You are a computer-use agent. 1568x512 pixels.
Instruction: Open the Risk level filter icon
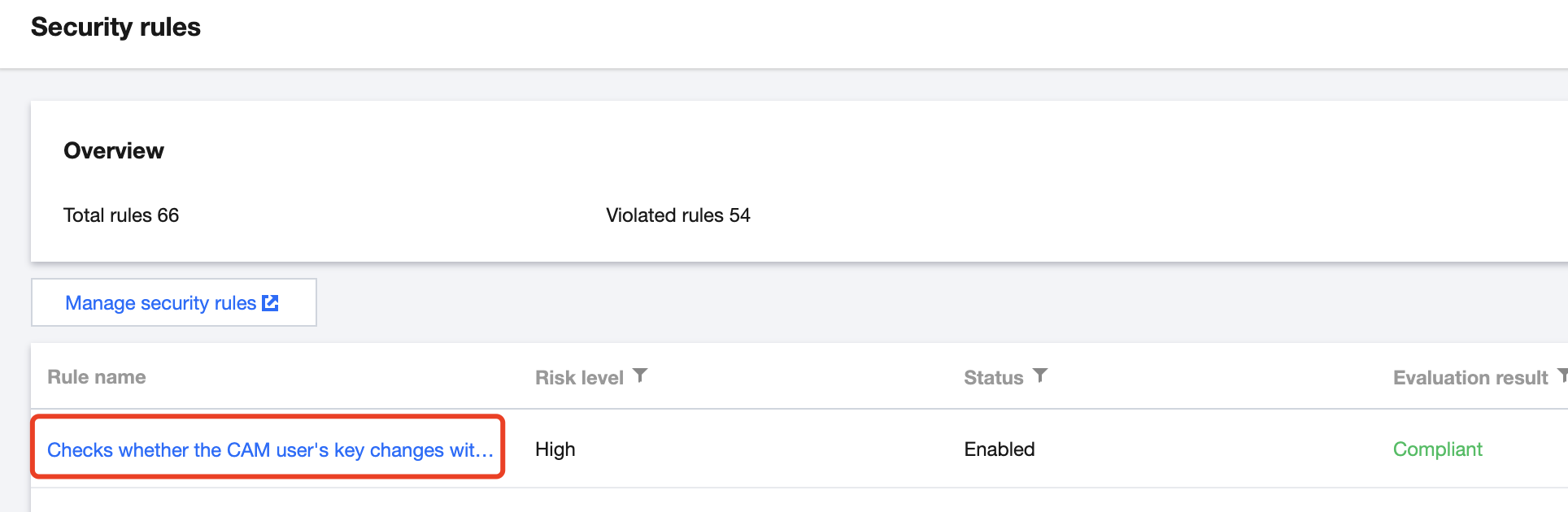[x=640, y=375]
